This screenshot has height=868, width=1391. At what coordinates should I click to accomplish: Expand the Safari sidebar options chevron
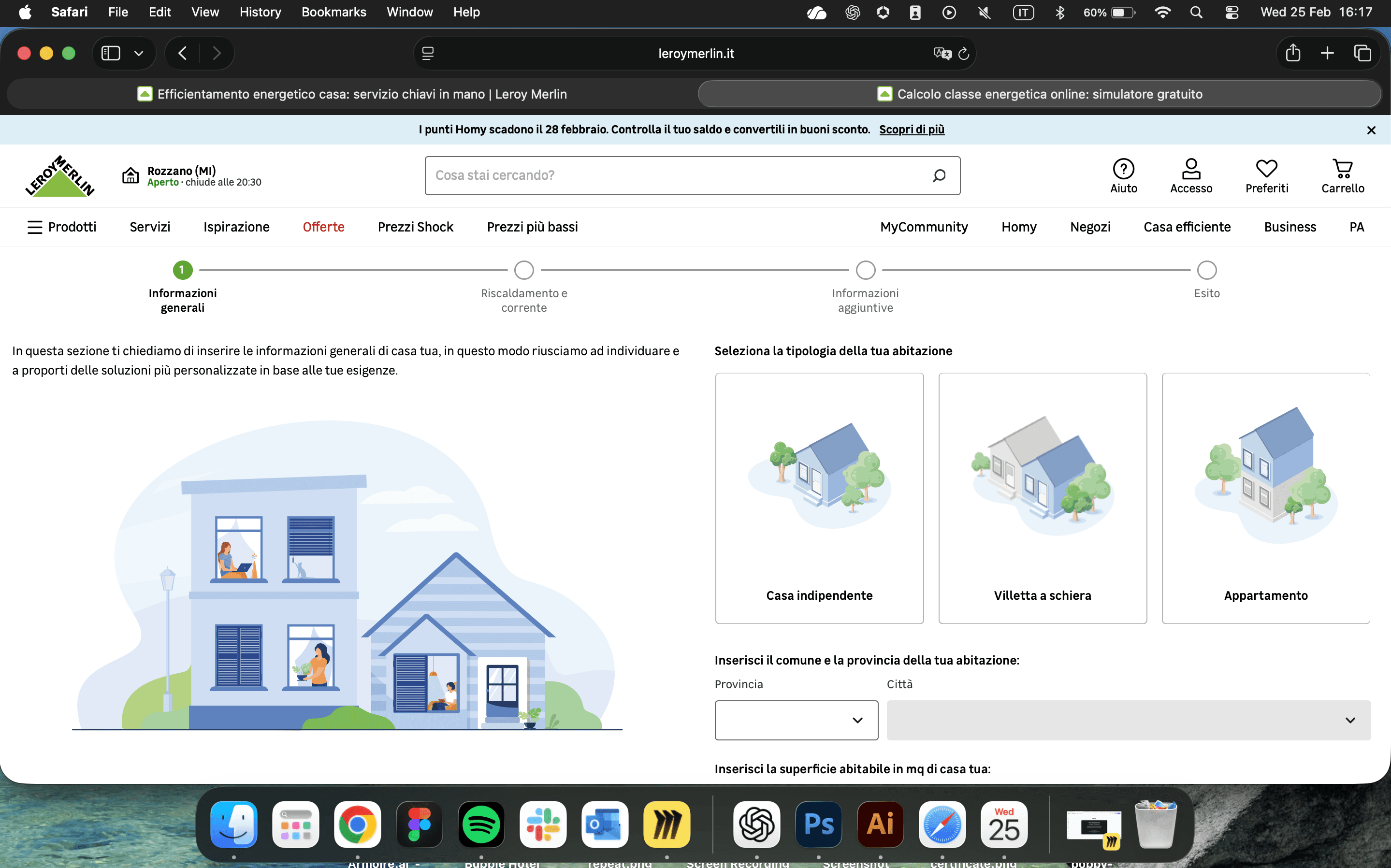coord(138,53)
